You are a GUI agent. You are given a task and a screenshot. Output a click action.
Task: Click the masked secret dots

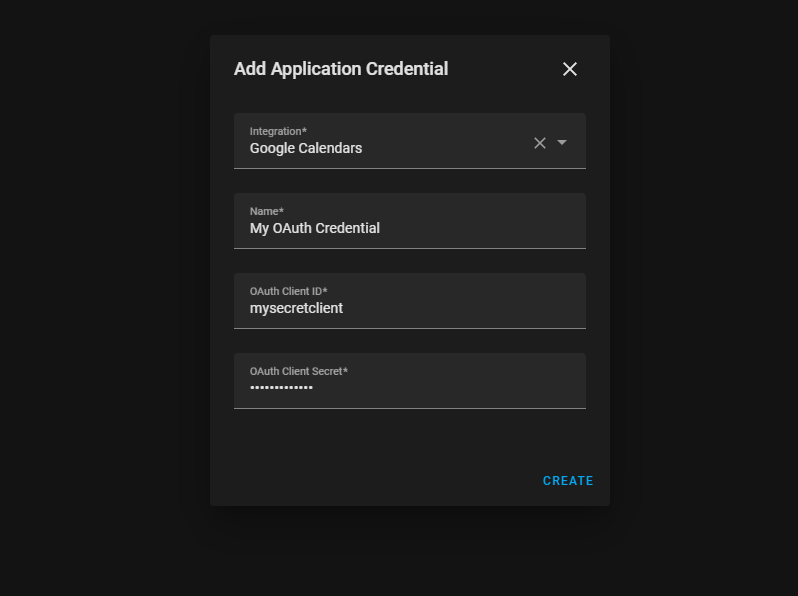[281, 388]
